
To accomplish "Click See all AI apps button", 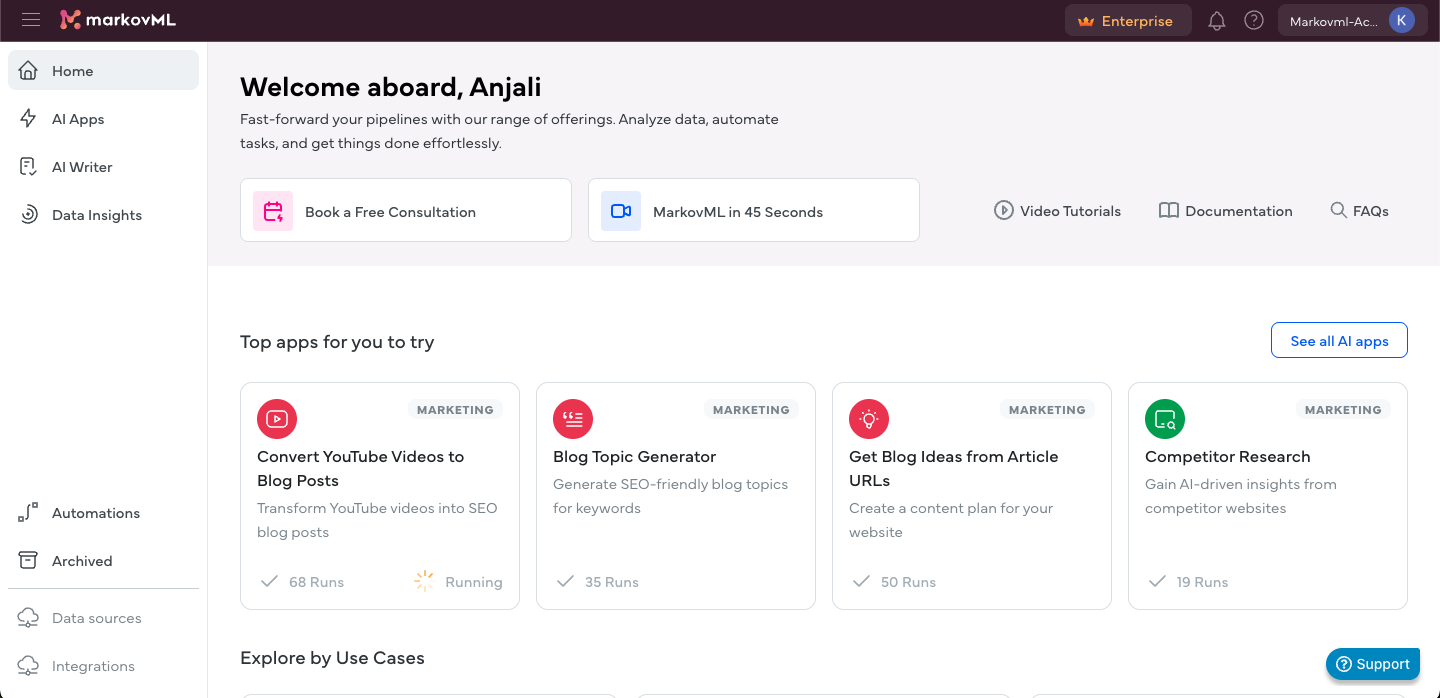I will coord(1339,341).
